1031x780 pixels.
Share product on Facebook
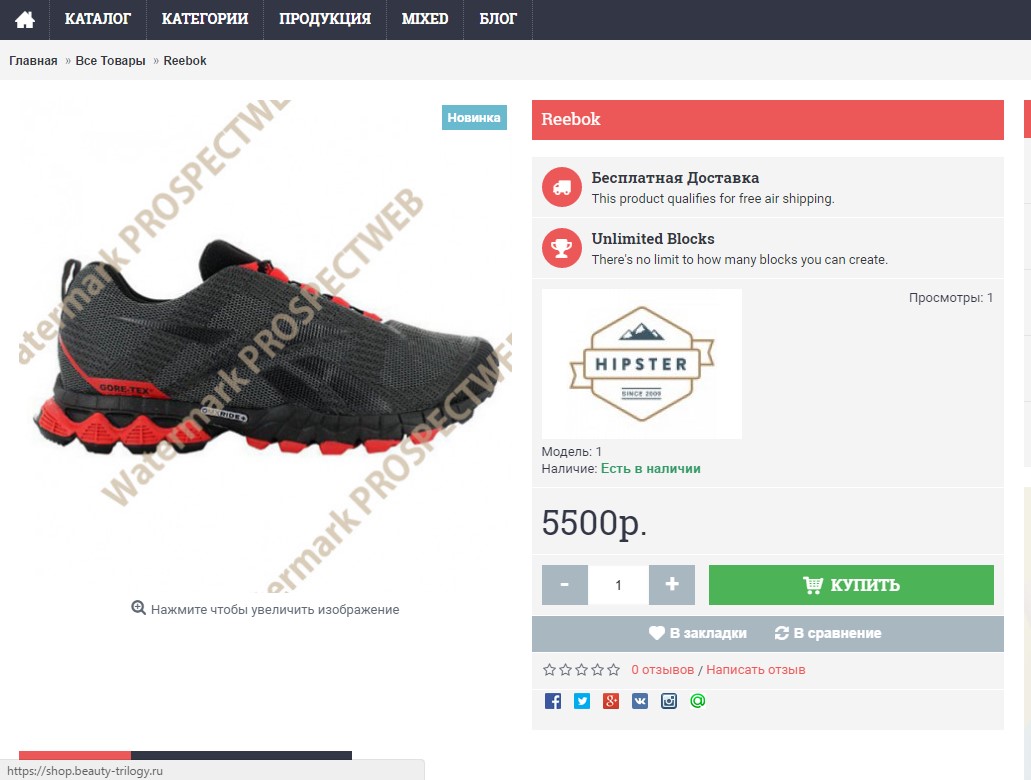point(553,701)
